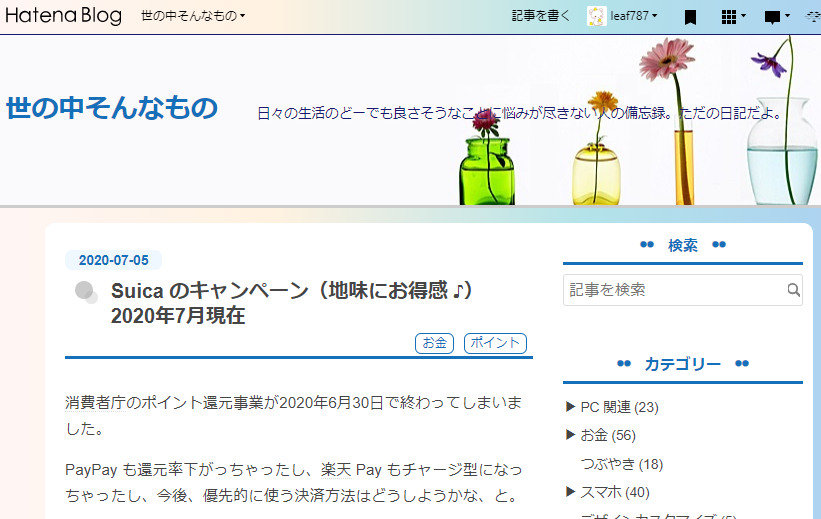Screen dimensions: 821x519
Task: Click the 楽天 keyword link
Action: click(x=336, y=469)
